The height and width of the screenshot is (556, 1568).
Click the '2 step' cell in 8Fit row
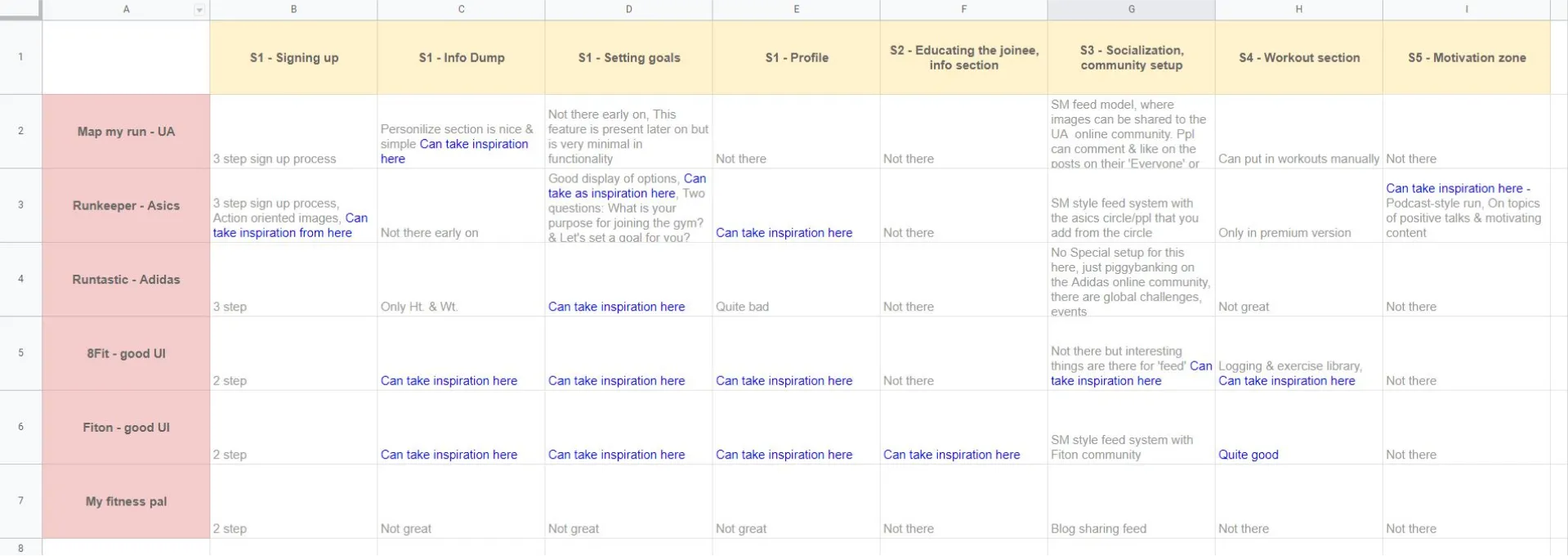[x=293, y=353]
